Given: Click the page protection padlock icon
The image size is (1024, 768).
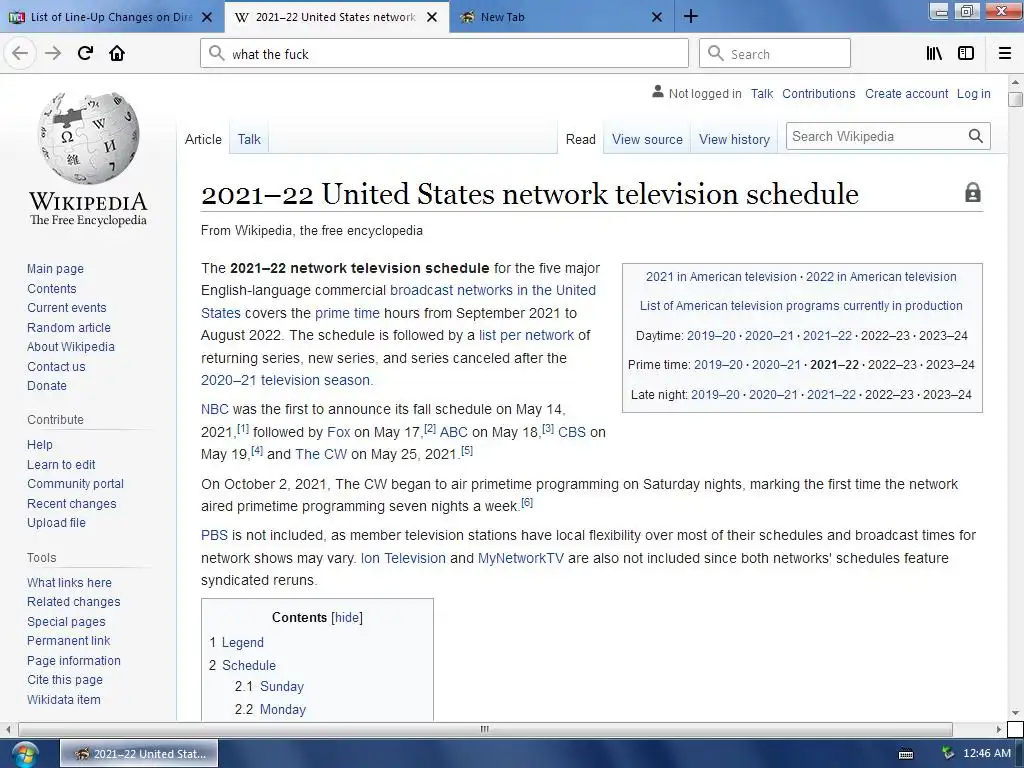Looking at the screenshot, I should (973, 193).
